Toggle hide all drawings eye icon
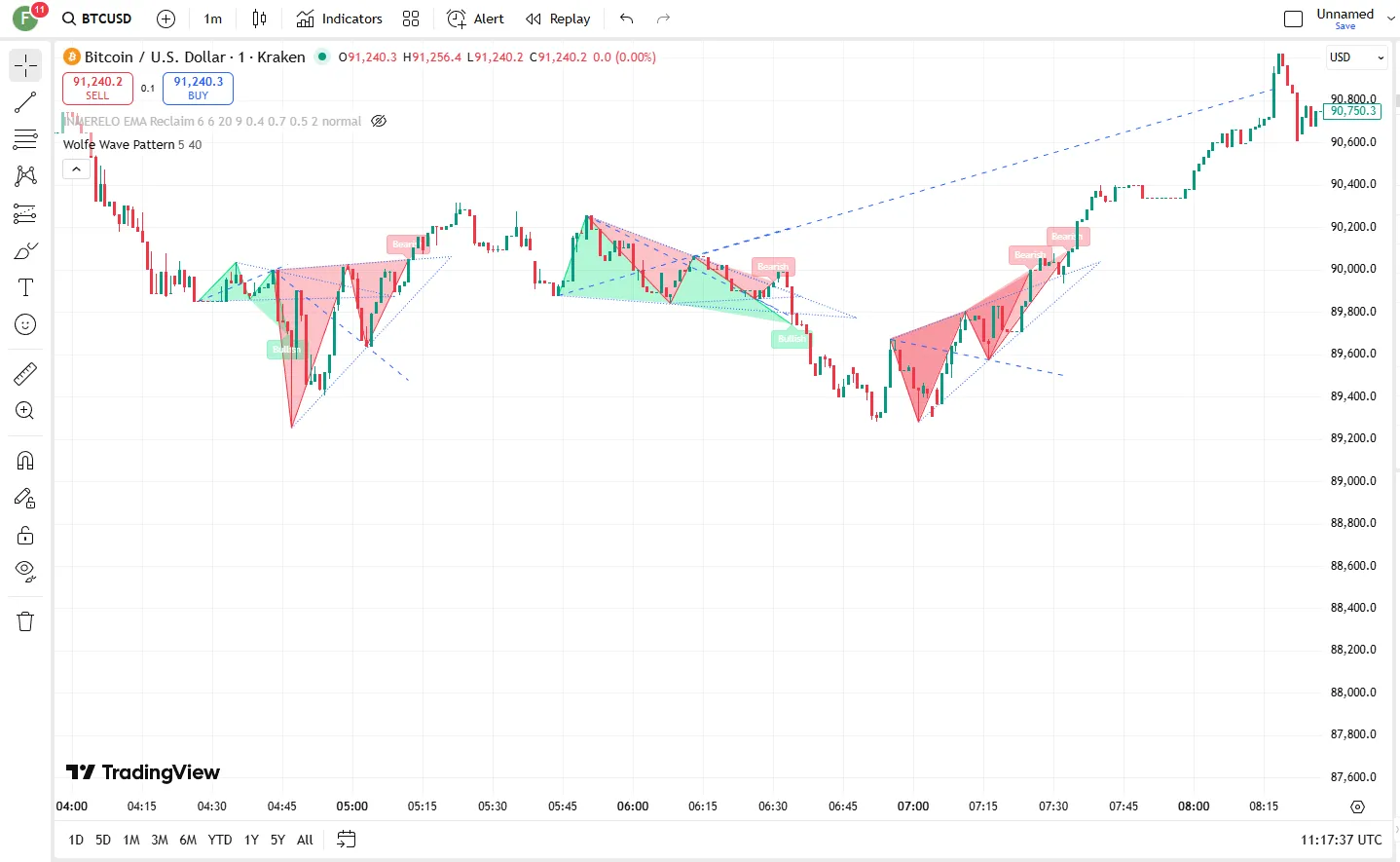The width and height of the screenshot is (1400, 862). [25, 571]
